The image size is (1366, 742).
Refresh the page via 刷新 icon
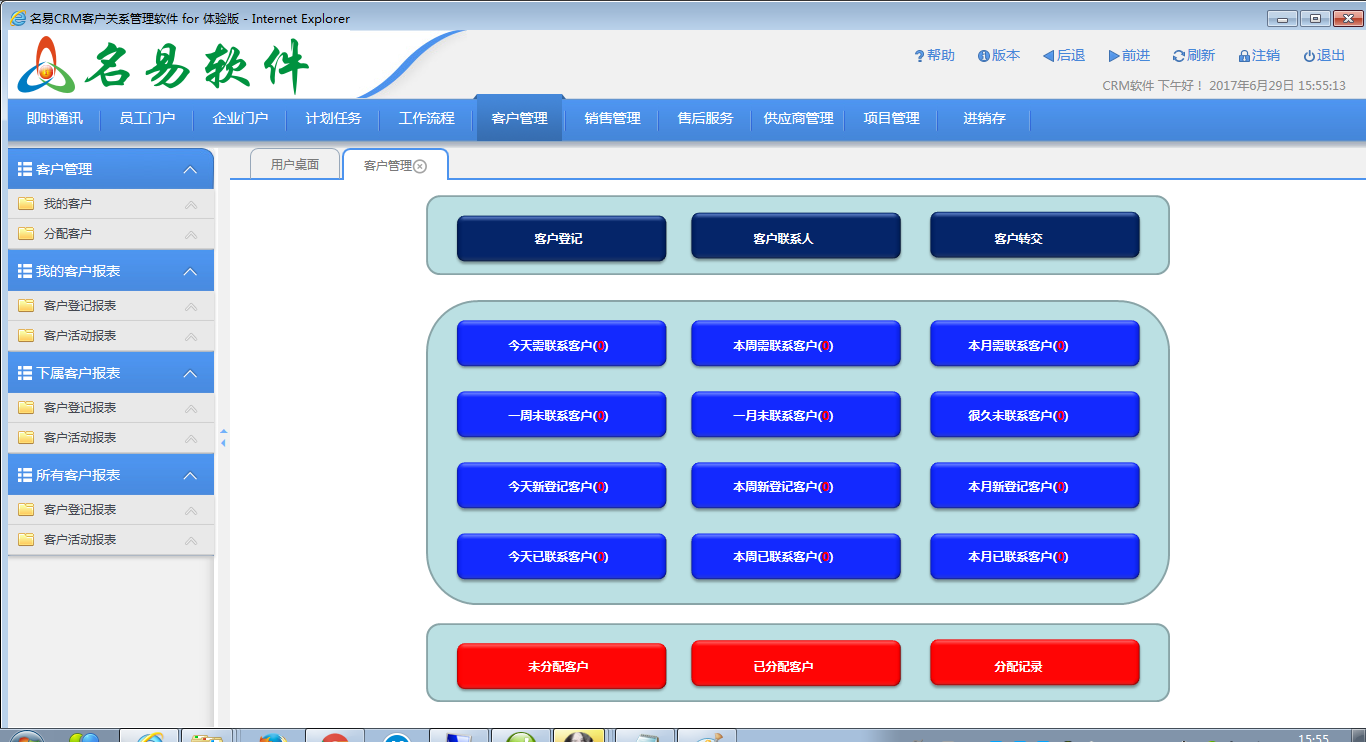[1179, 56]
